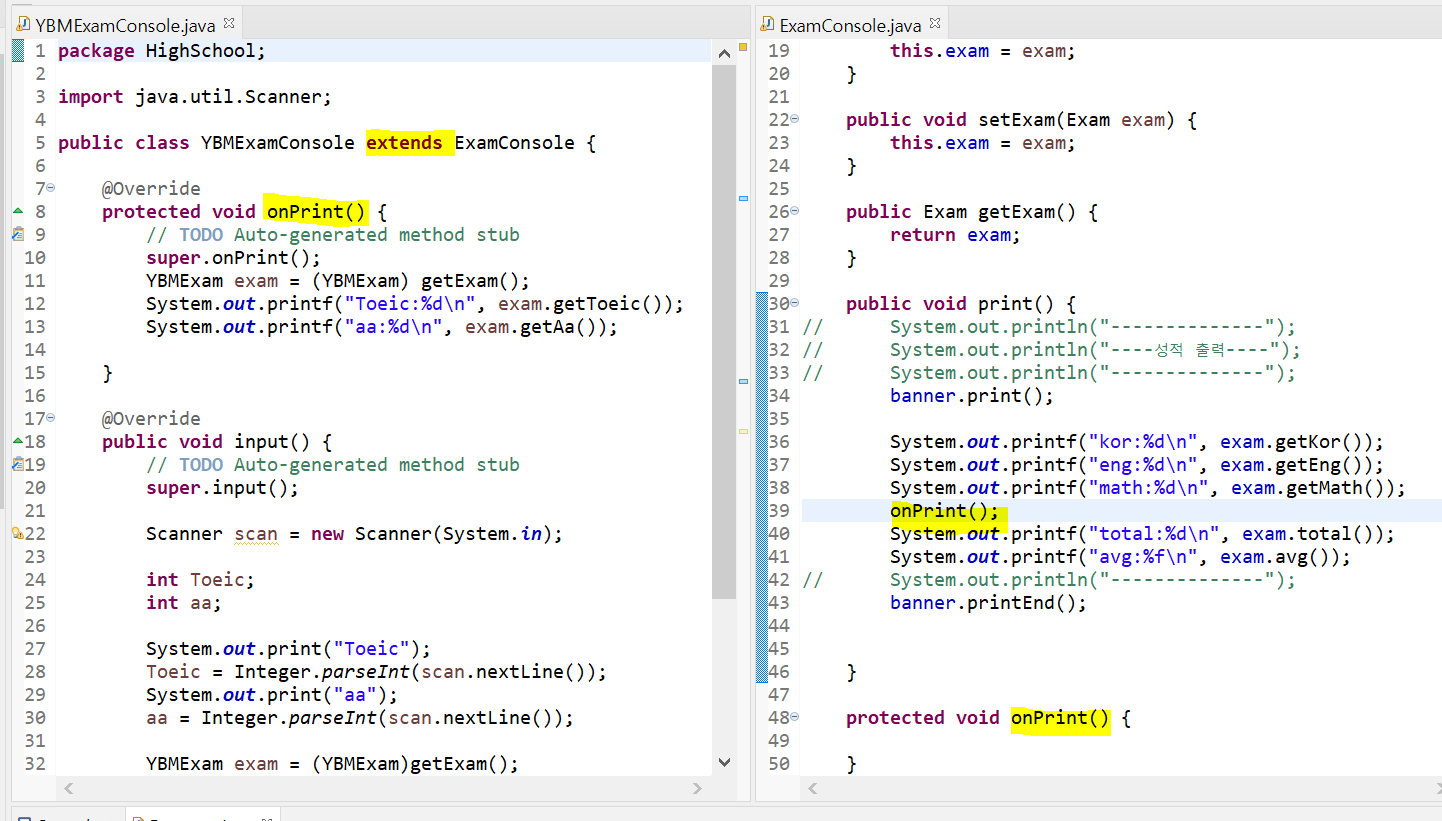This screenshot has width=1442, height=821.
Task: Click the left editor horizontal scrollbar right arrow
Action: click(698, 788)
